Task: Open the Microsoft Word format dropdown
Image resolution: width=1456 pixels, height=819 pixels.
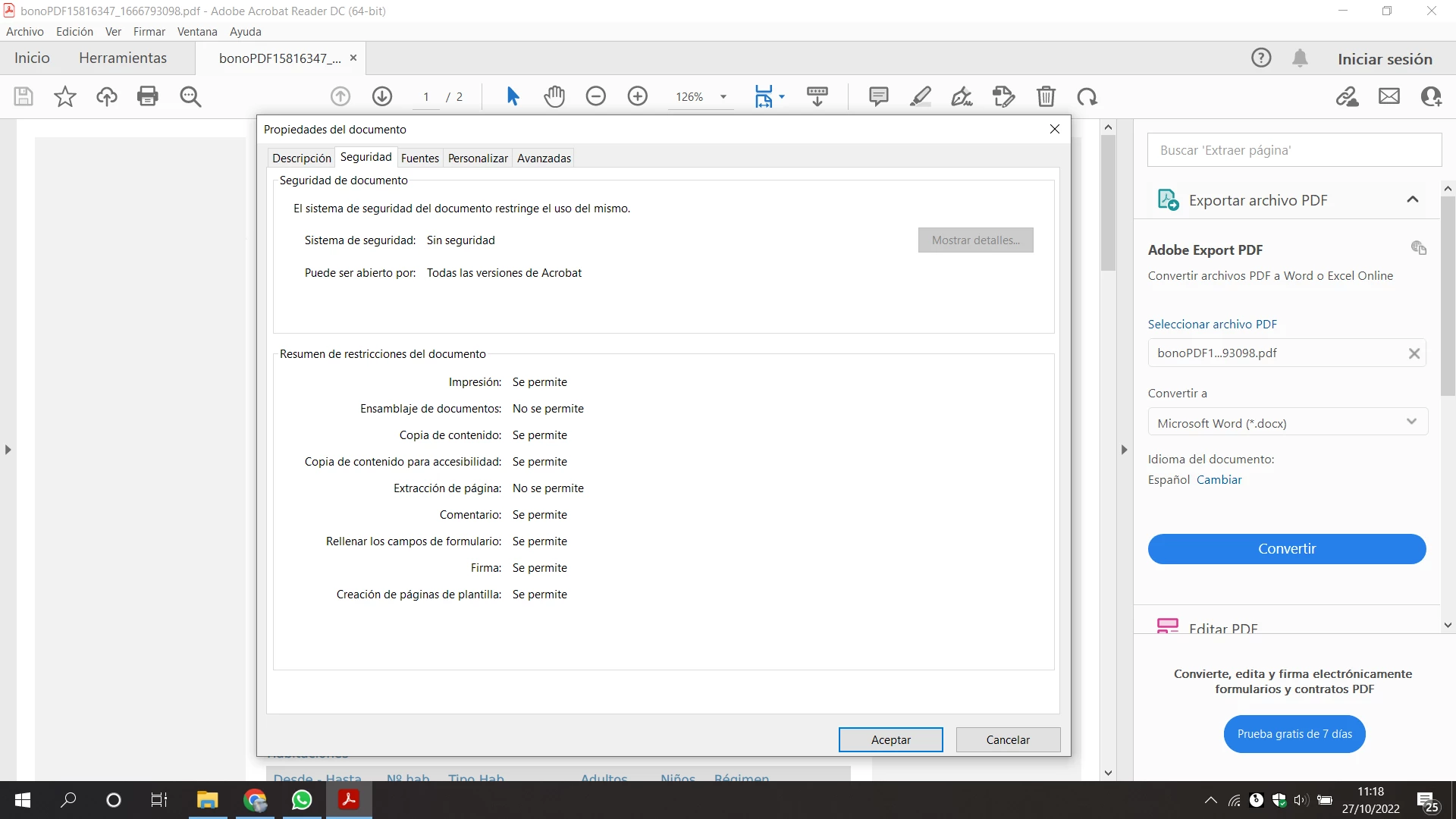Action: [1287, 422]
